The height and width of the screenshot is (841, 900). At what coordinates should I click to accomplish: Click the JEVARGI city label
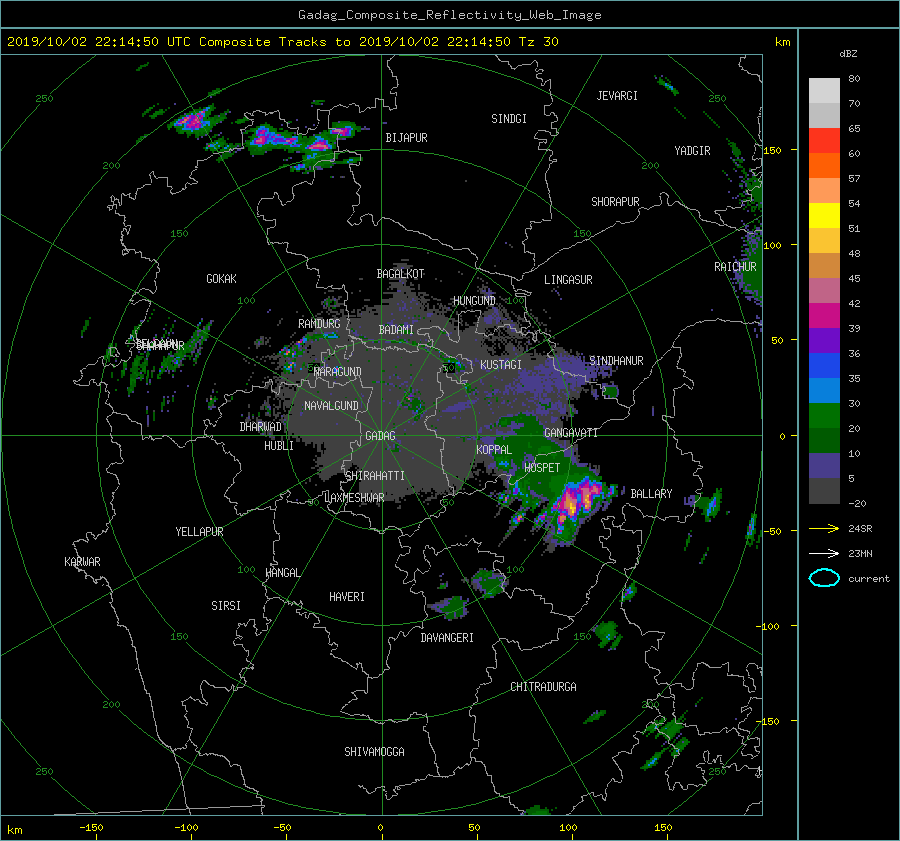click(x=617, y=96)
